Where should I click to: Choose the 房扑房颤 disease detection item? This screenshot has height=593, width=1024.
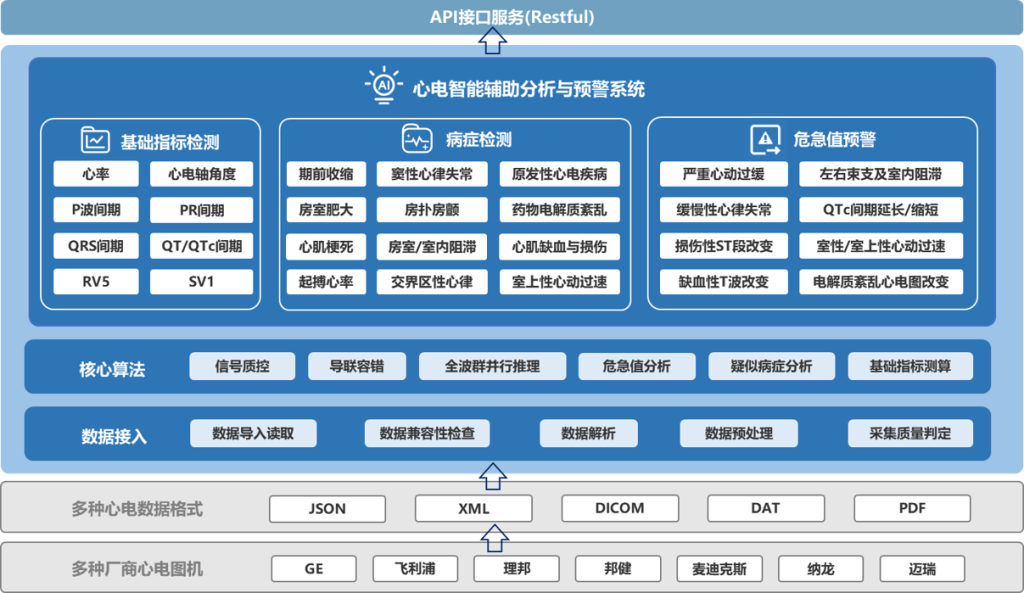tap(432, 210)
